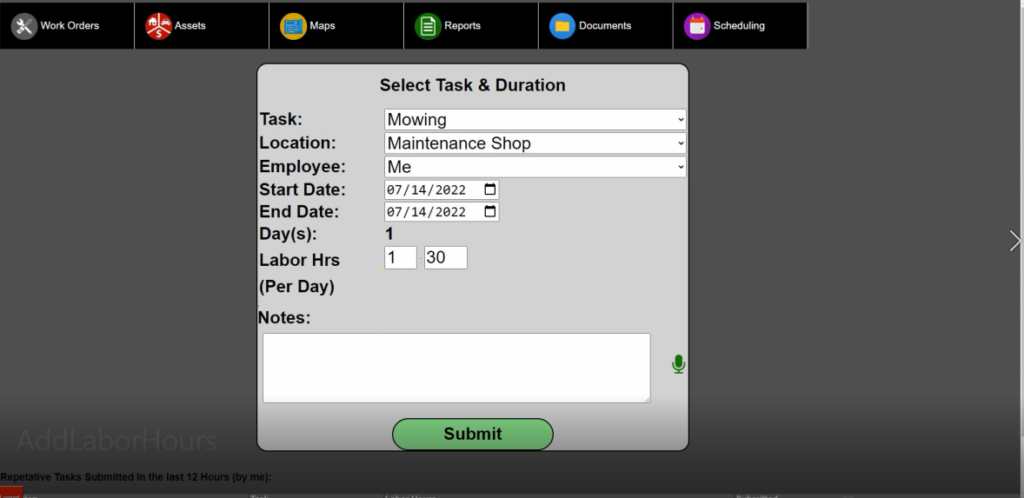Click the Labor Hrs hours field
This screenshot has height=498, width=1024.
click(400, 258)
